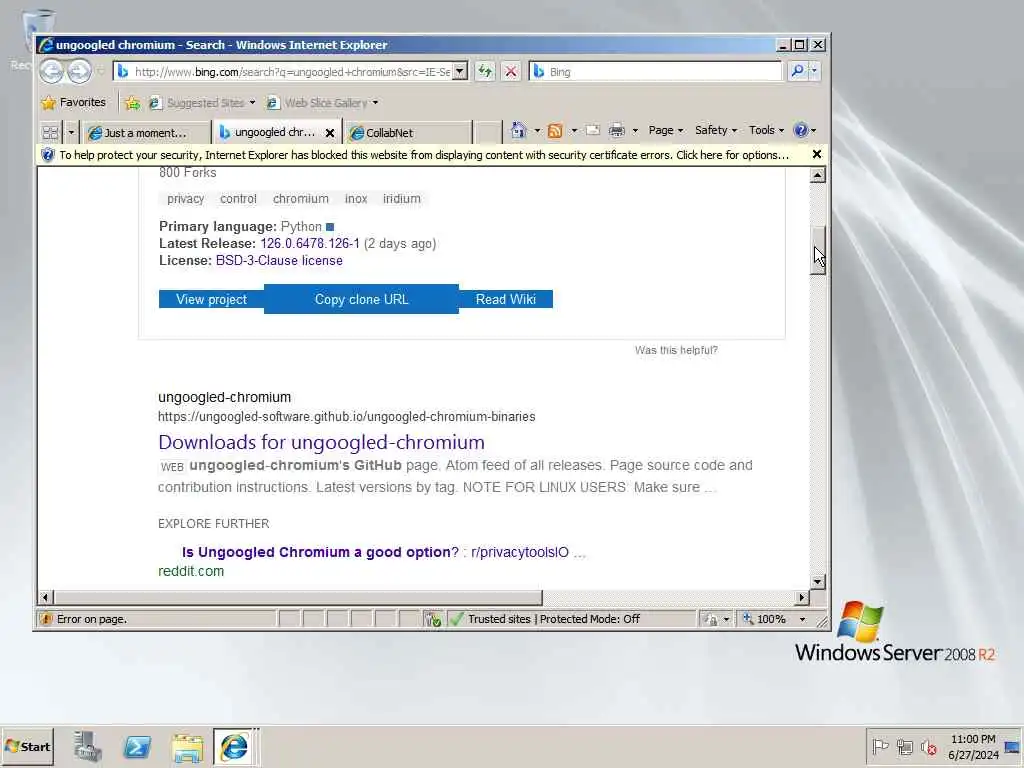
Task: Click the Copy clone URL button
Action: 361,299
